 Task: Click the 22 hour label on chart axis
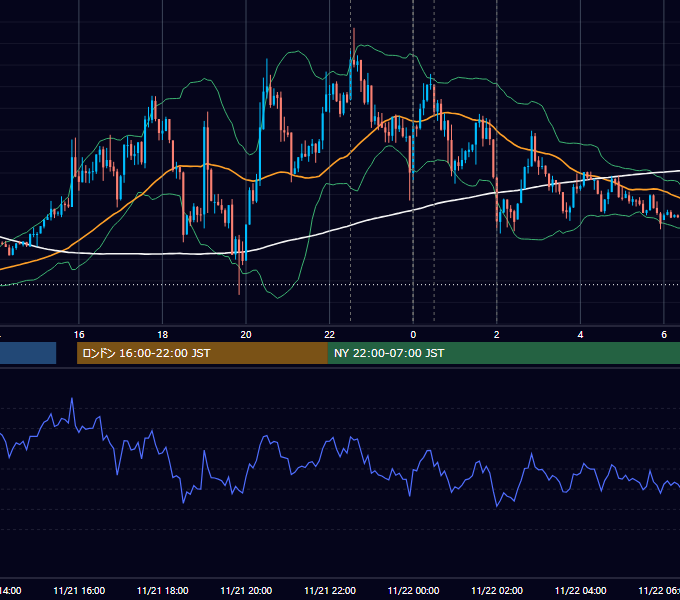[330, 335]
